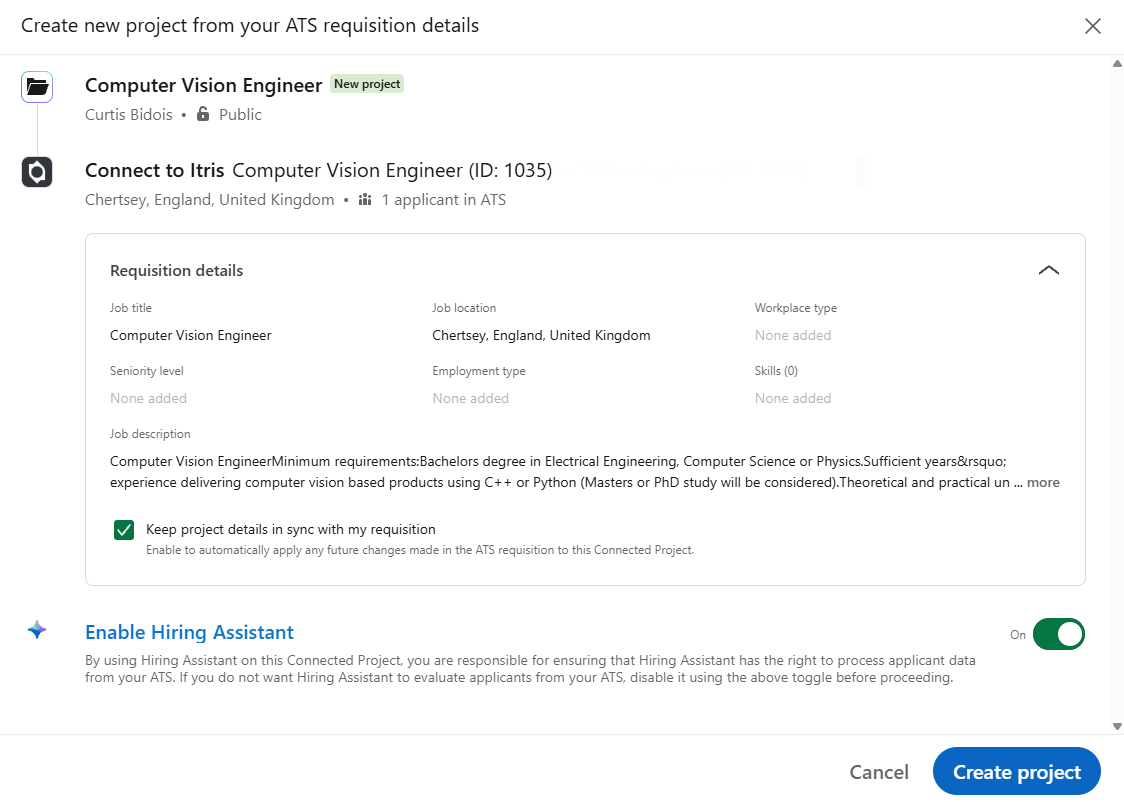Image resolution: width=1124 pixels, height=802 pixels.
Task: Click the Keep project details in sync label
Action: pos(291,530)
